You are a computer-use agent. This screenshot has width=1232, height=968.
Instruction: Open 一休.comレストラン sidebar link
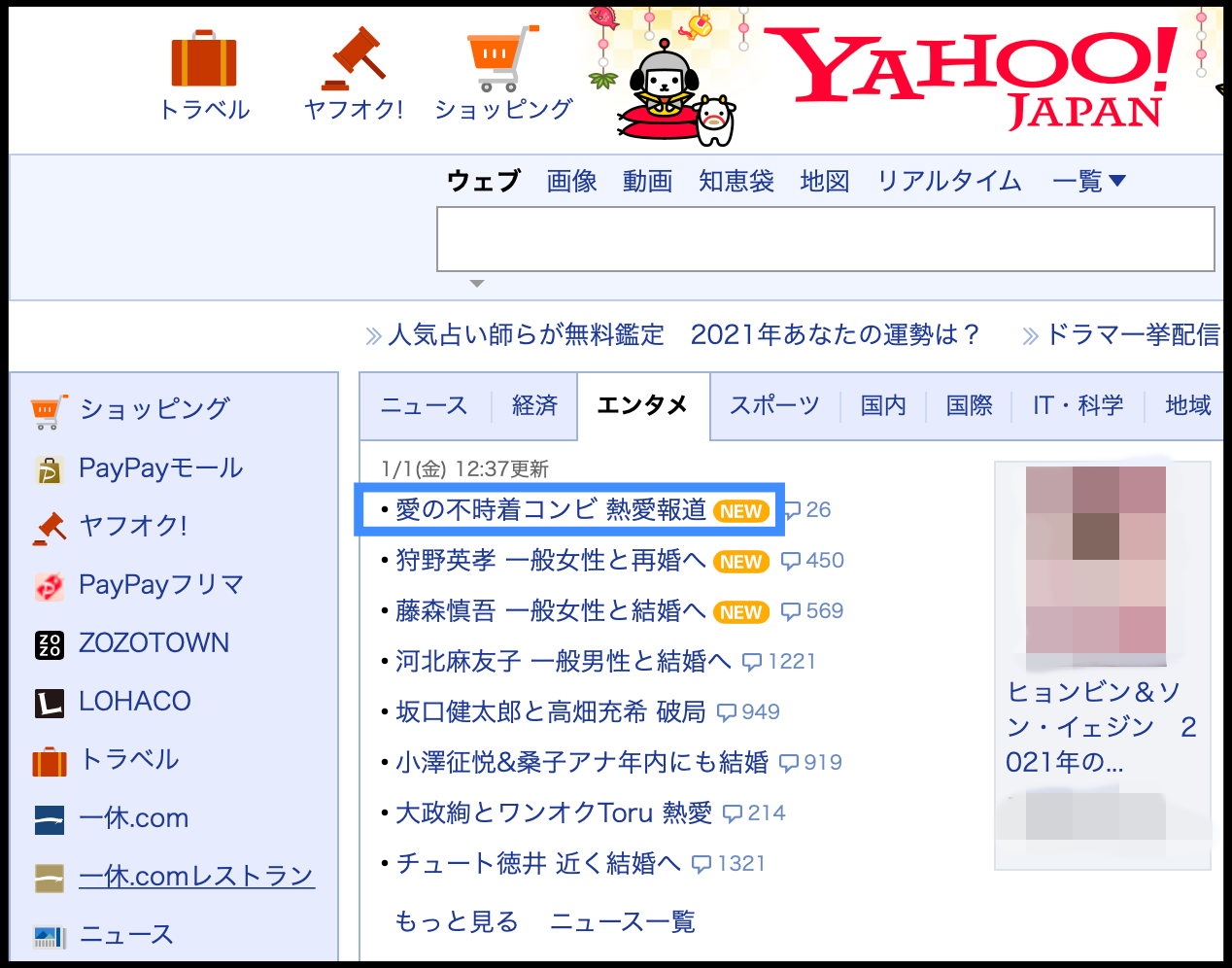[197, 877]
